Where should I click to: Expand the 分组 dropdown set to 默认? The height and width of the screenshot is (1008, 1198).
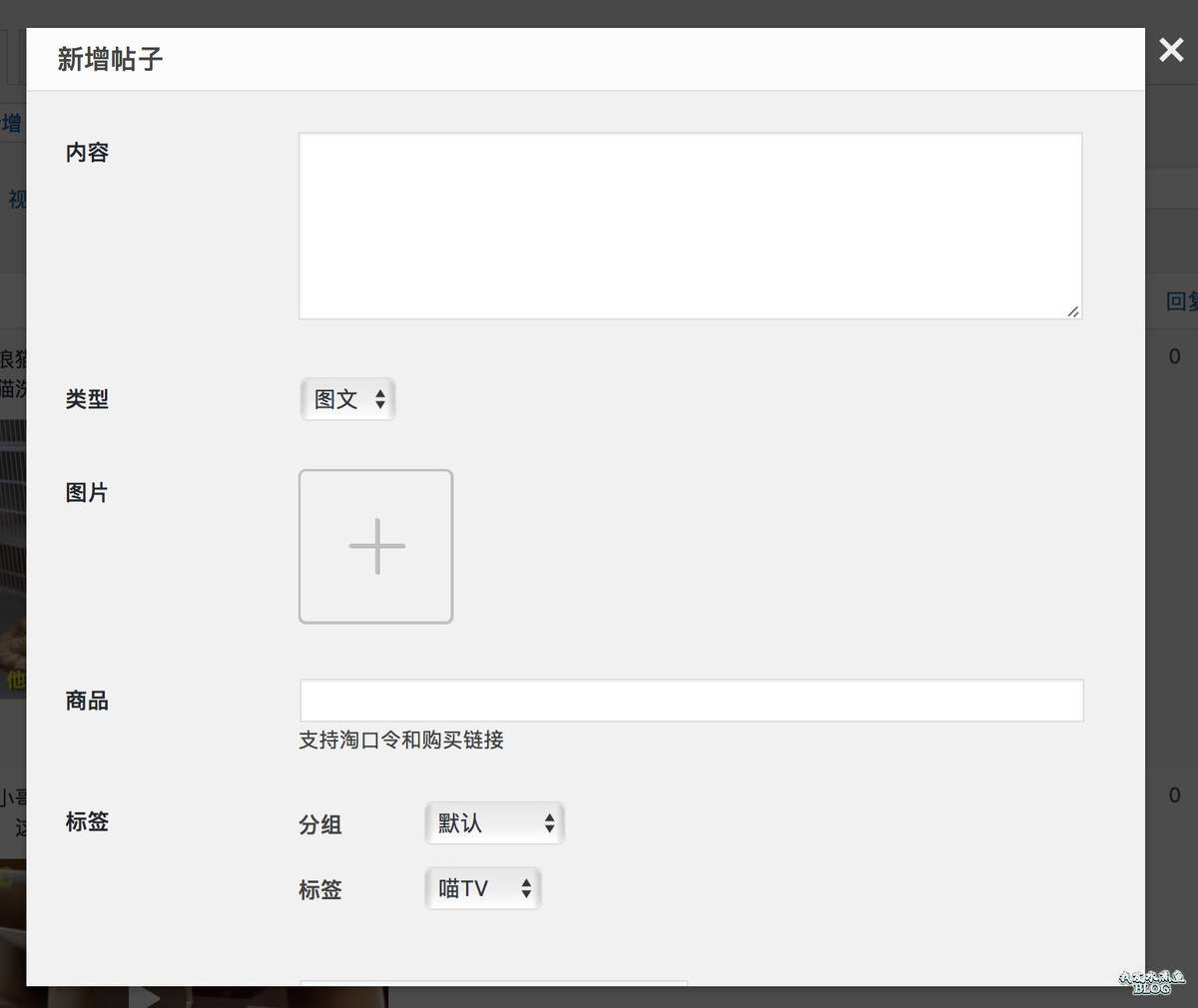[494, 823]
